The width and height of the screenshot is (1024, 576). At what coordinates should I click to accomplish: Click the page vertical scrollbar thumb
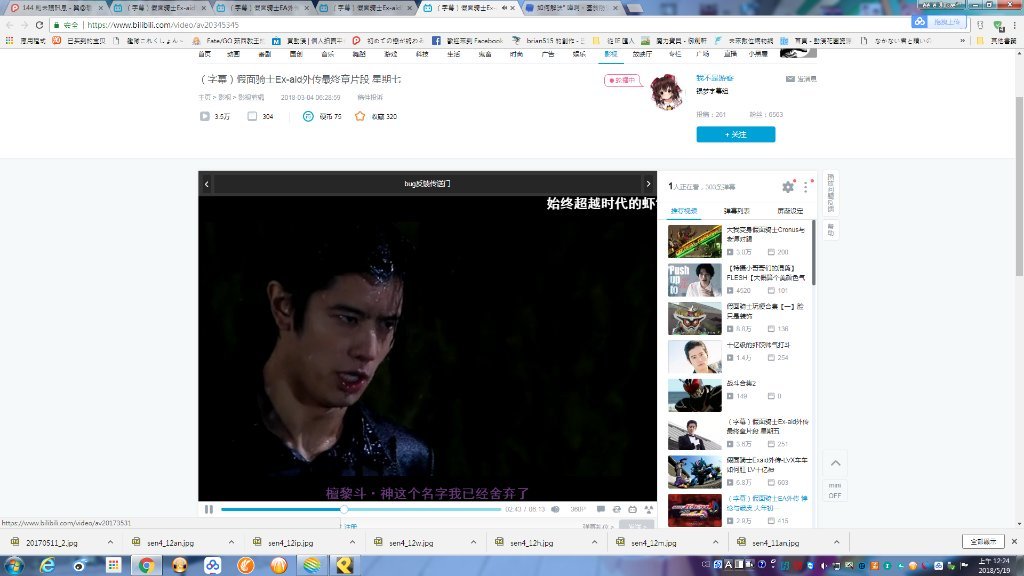[1019, 186]
